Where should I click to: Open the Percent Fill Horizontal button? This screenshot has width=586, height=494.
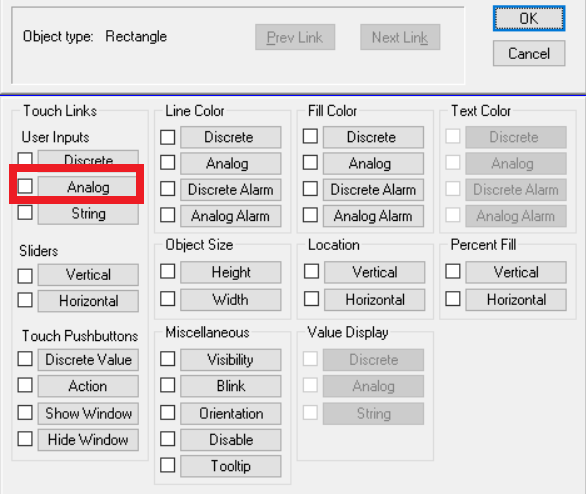tap(516, 300)
